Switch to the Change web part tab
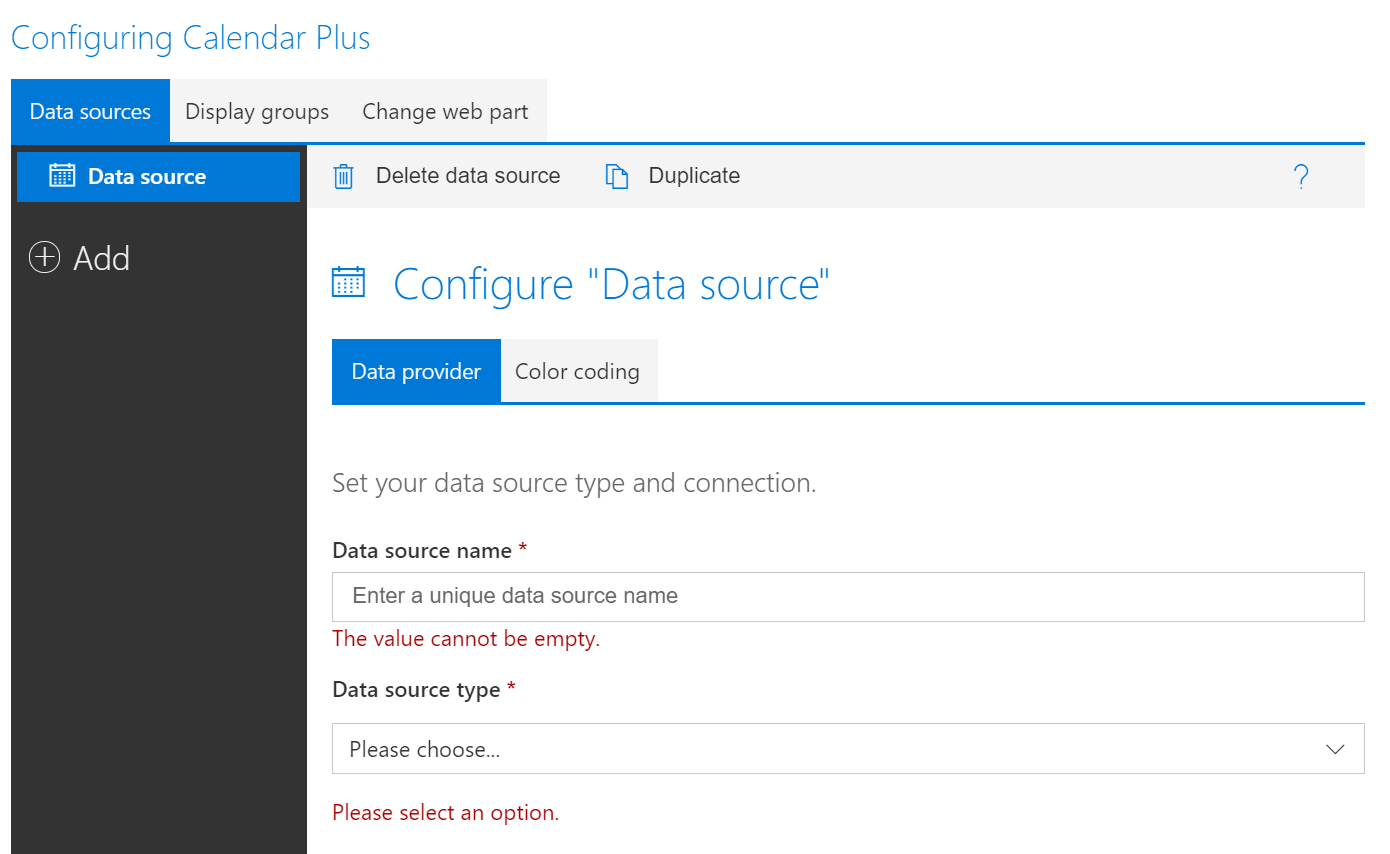The width and height of the screenshot is (1390, 854). point(445,111)
